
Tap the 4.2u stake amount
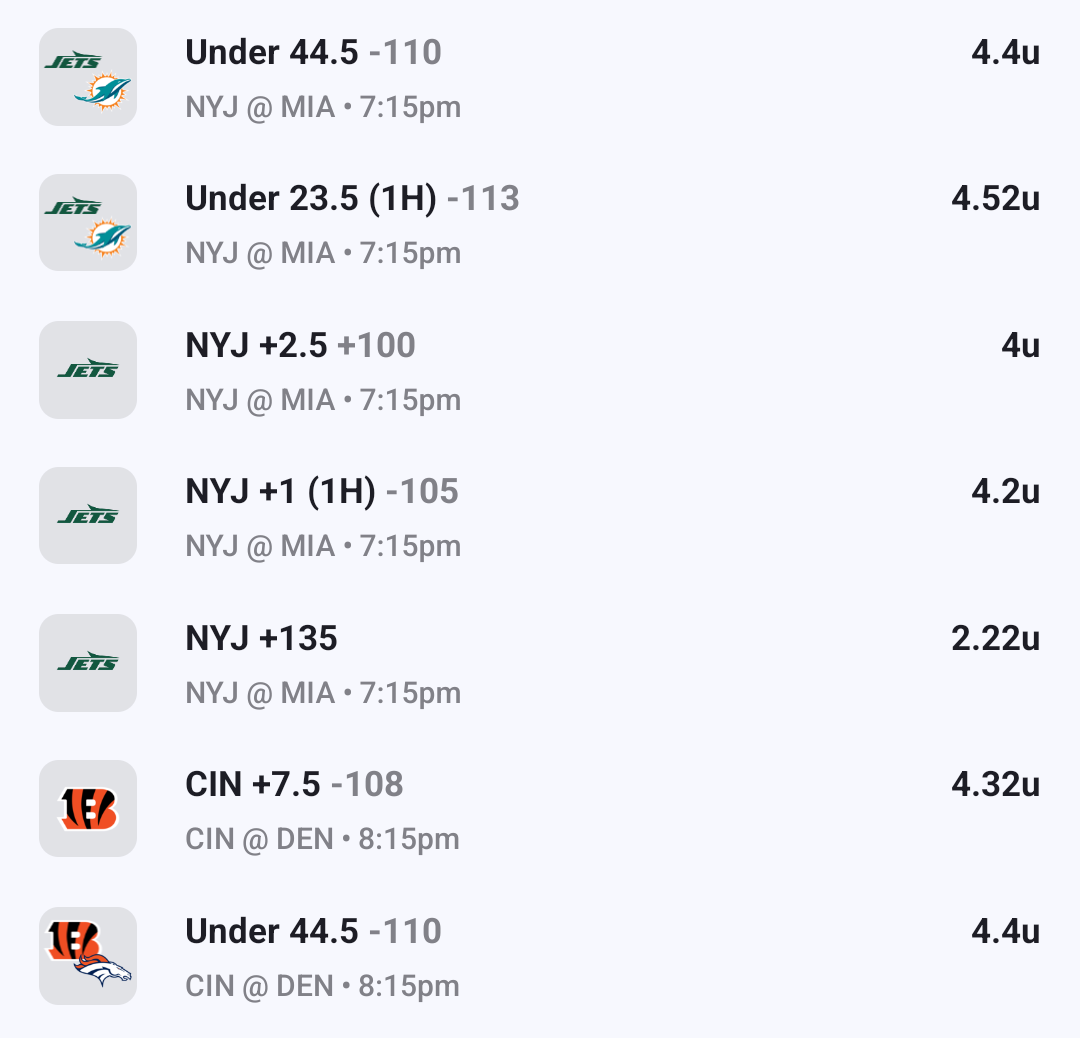(x=1005, y=492)
